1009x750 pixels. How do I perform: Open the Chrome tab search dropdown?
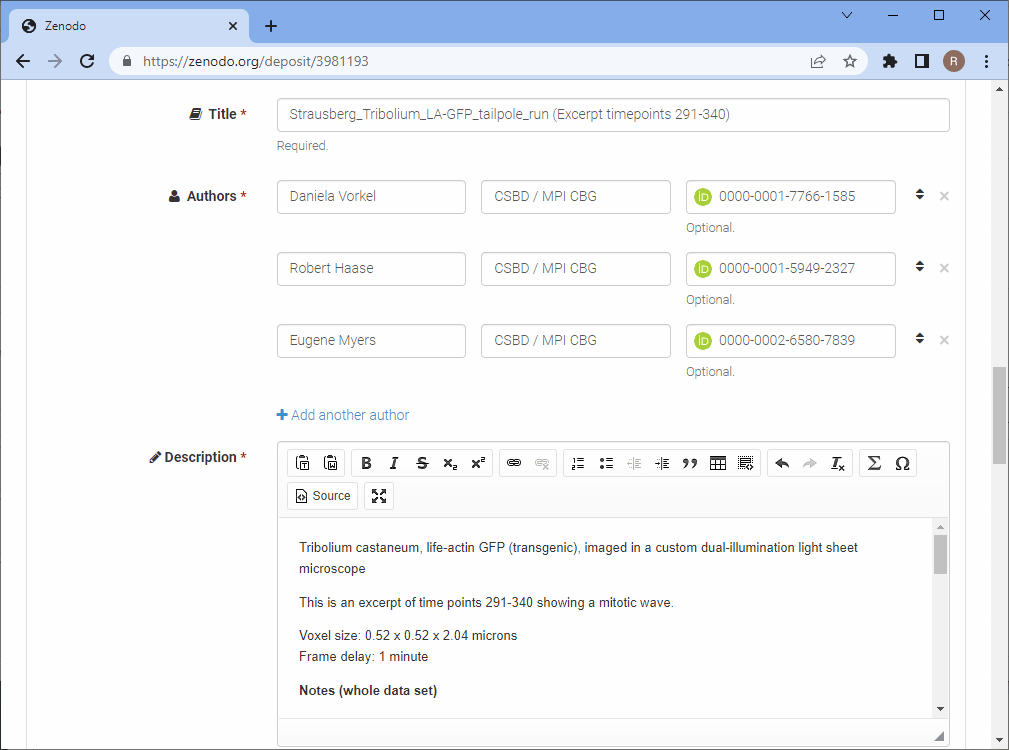click(847, 15)
